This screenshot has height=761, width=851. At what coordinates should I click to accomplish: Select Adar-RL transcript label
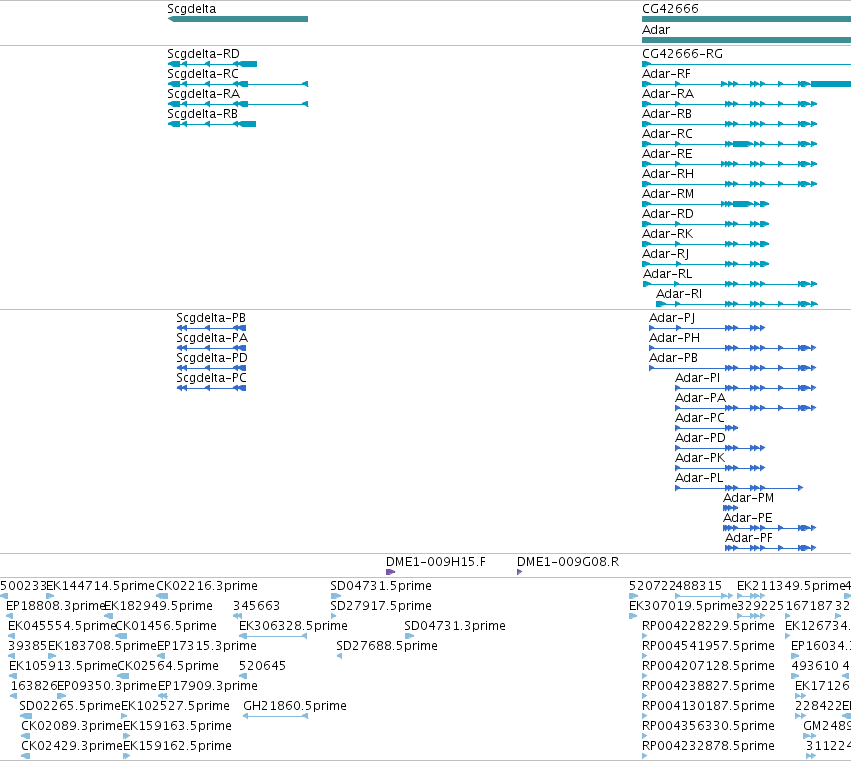668,275
